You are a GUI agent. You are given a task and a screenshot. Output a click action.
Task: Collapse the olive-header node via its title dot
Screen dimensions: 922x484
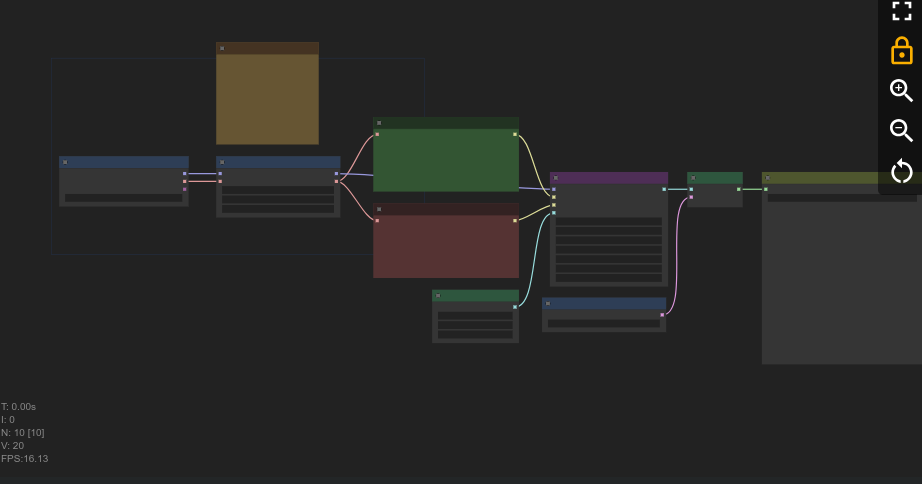[767, 178]
